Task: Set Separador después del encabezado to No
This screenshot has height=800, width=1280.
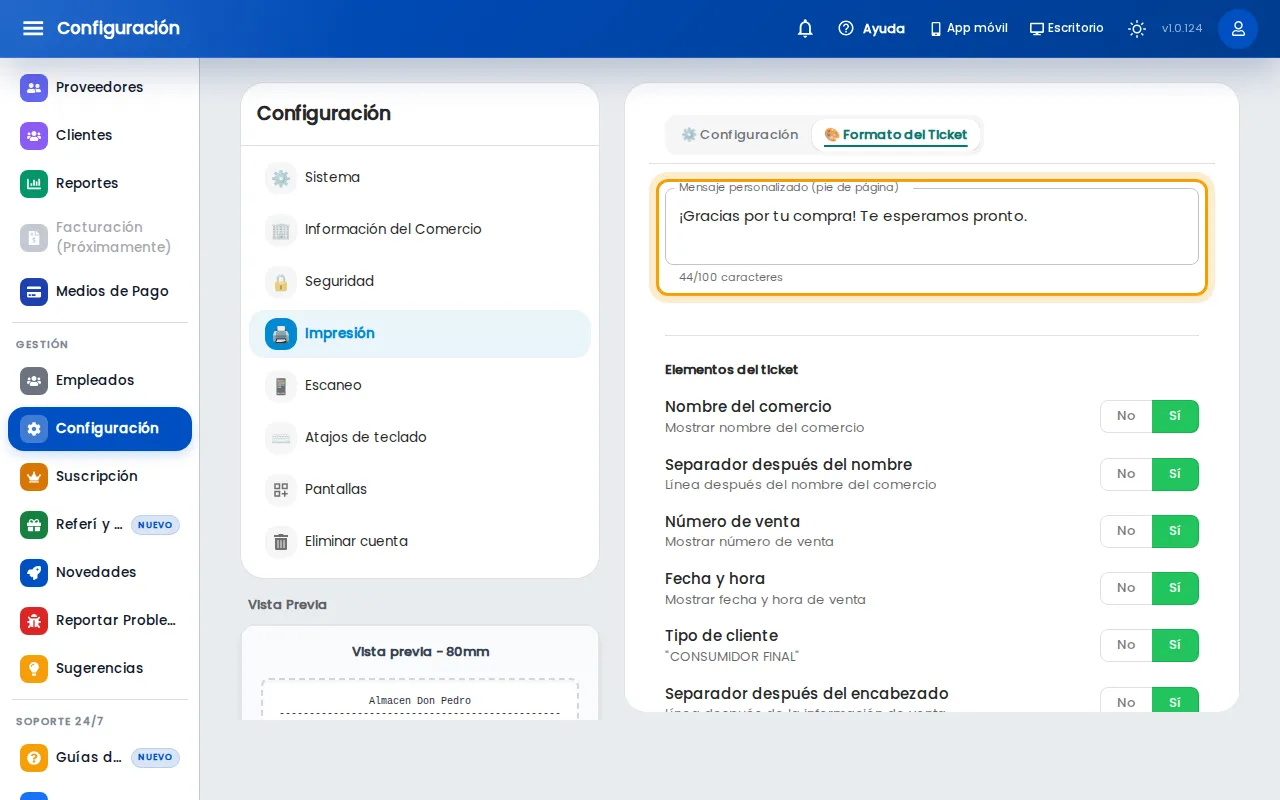Action: (1126, 702)
